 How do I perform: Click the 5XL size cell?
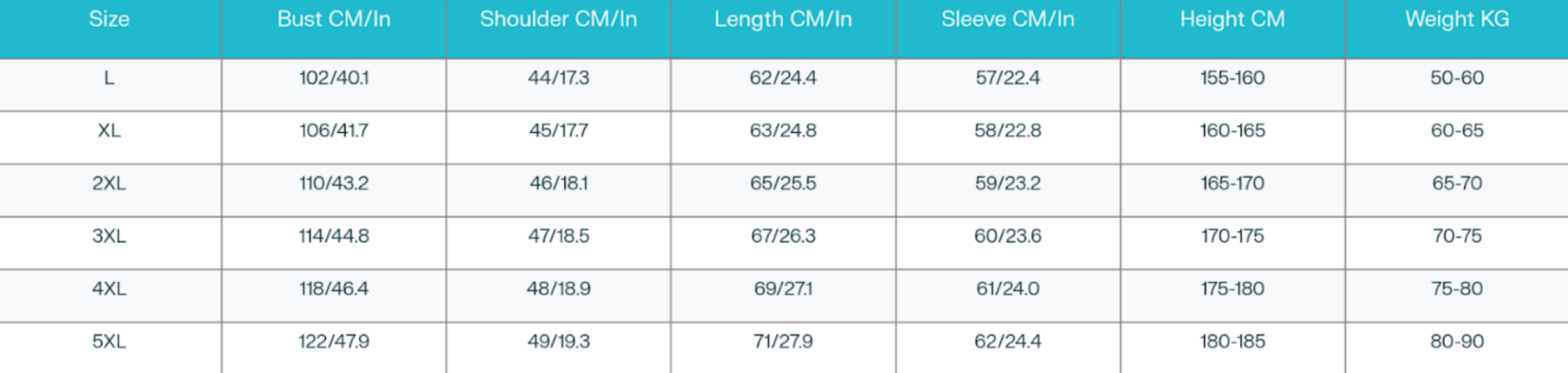coord(109,342)
